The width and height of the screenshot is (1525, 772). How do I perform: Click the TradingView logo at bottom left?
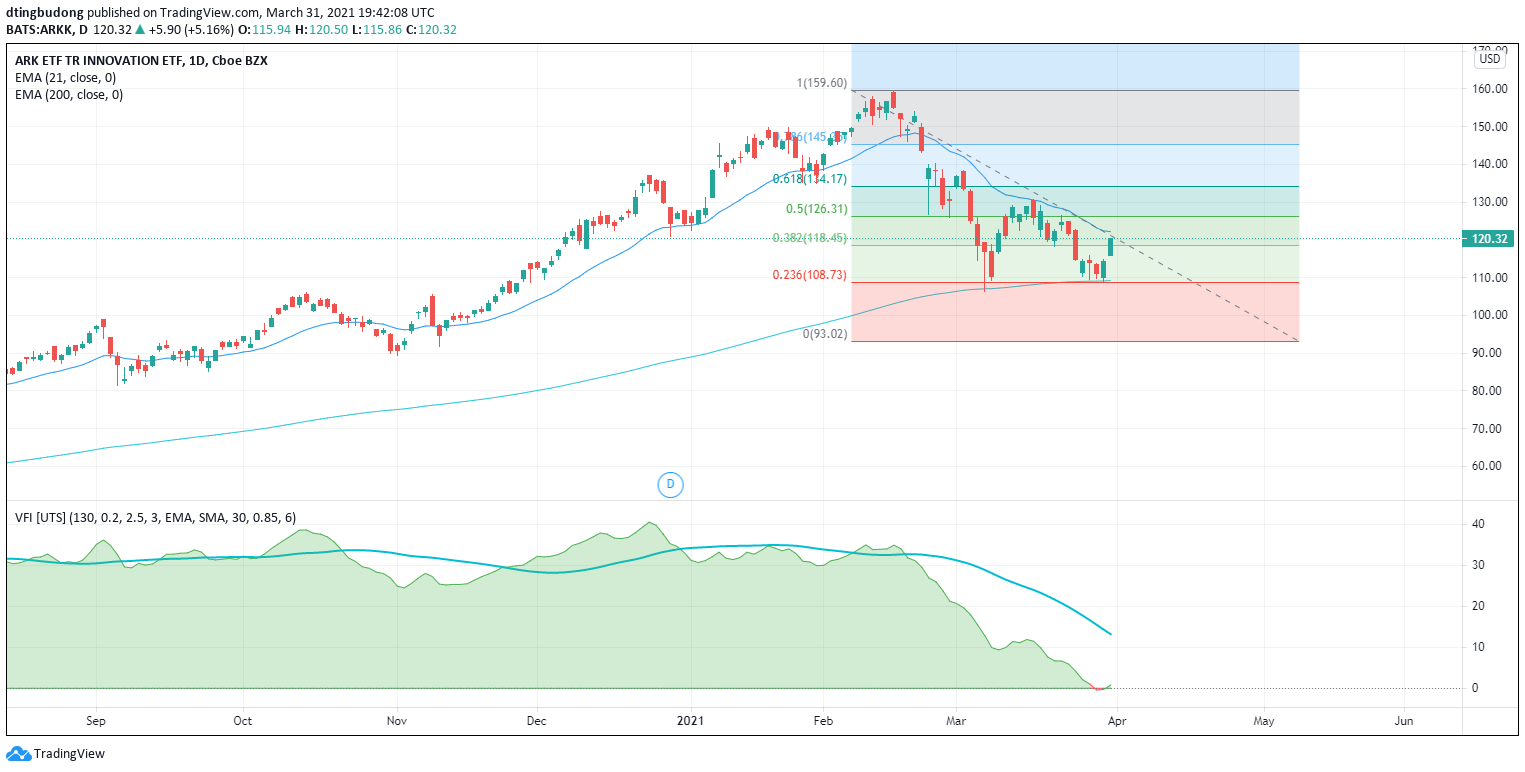[x=56, y=754]
